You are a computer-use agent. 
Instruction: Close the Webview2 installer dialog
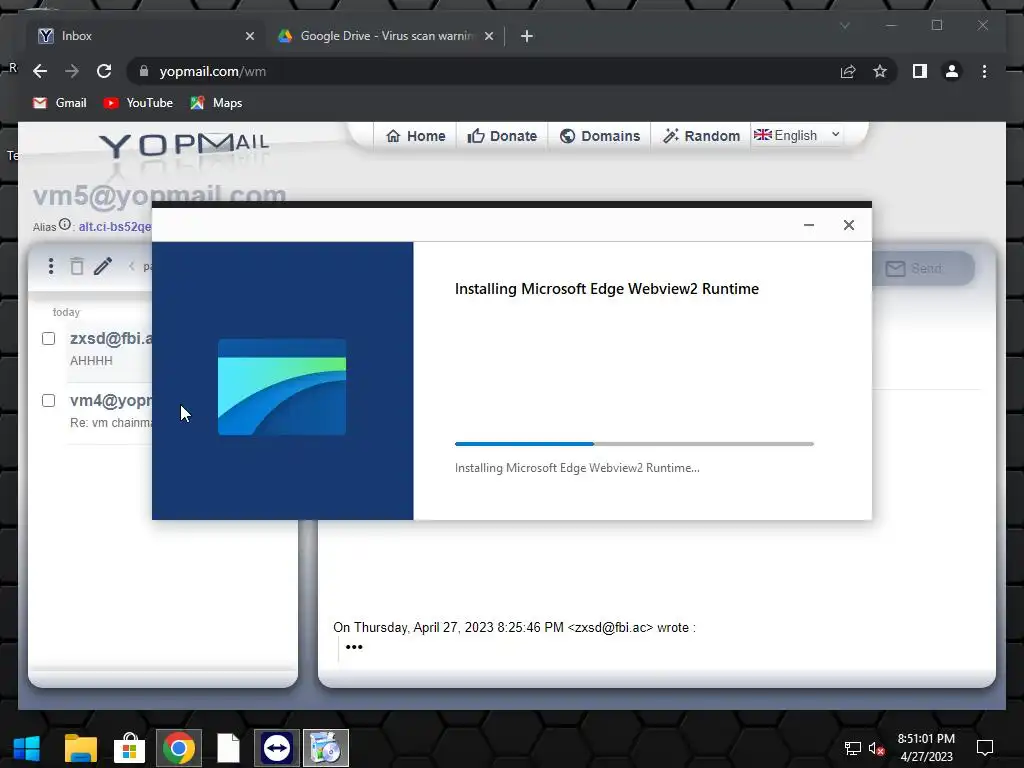point(848,225)
